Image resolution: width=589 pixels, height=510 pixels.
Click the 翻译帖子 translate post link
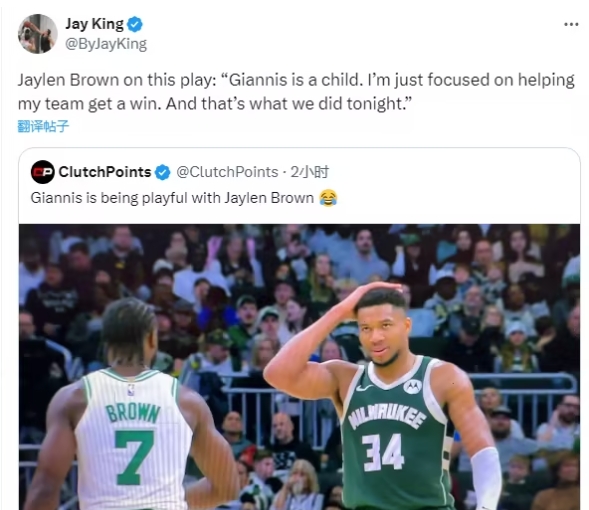[x=43, y=126]
